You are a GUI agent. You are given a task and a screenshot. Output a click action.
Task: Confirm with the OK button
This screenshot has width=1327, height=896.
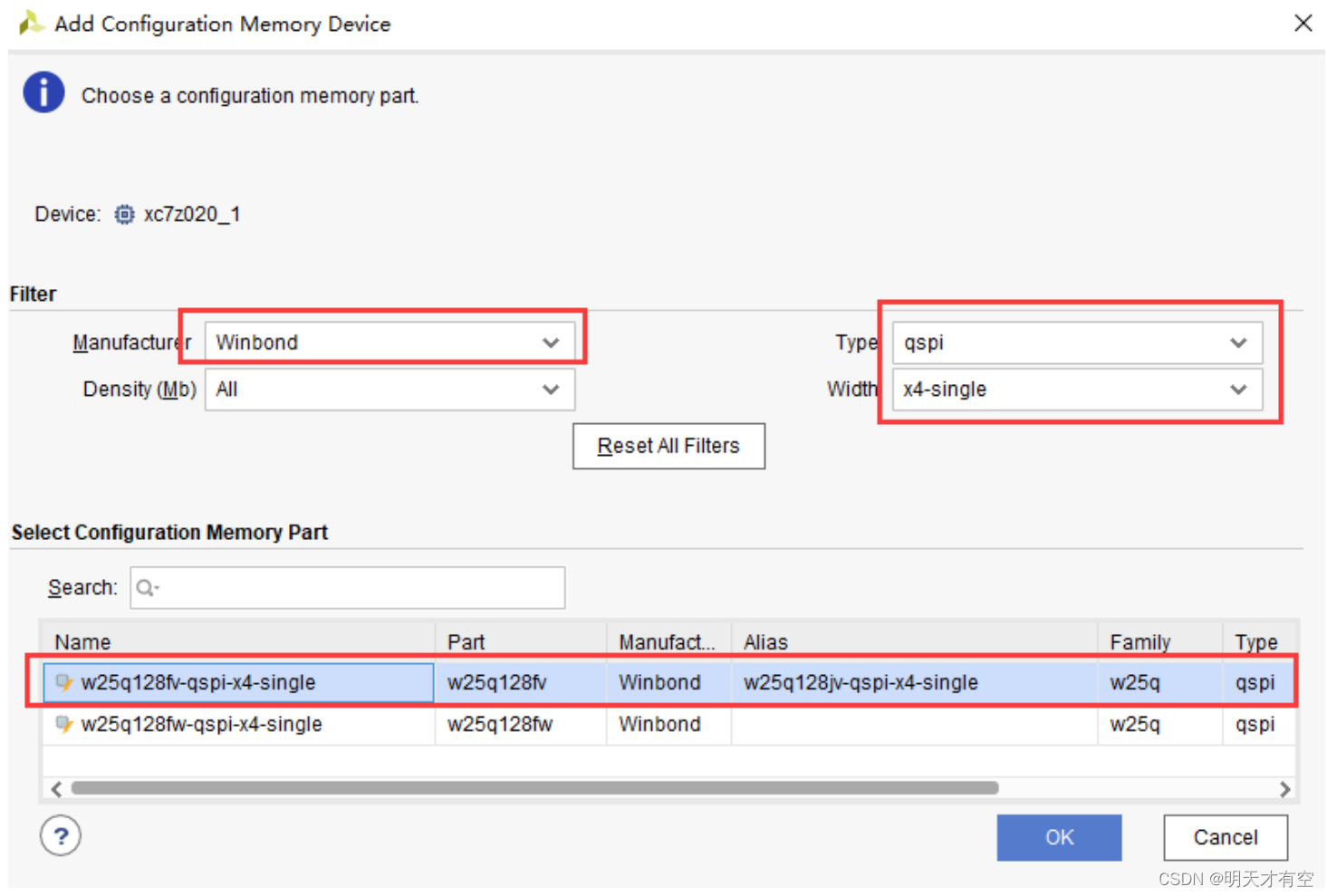tap(1059, 837)
